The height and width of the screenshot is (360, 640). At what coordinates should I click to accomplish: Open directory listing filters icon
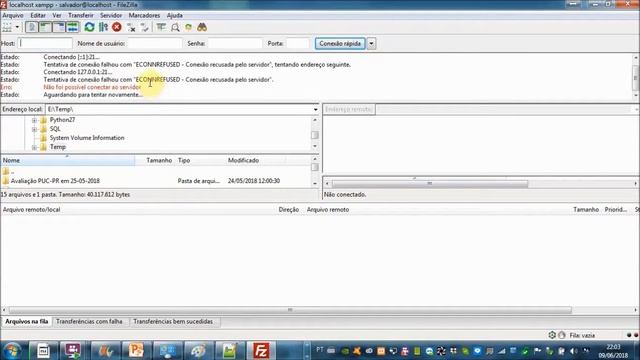coord(161,27)
